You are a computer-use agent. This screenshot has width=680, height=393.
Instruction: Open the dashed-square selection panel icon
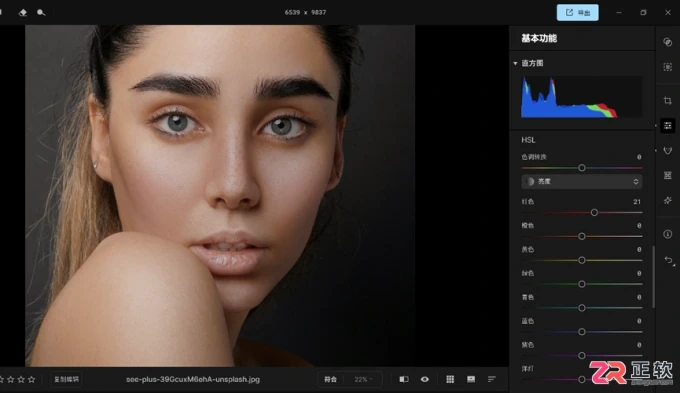pos(667,67)
